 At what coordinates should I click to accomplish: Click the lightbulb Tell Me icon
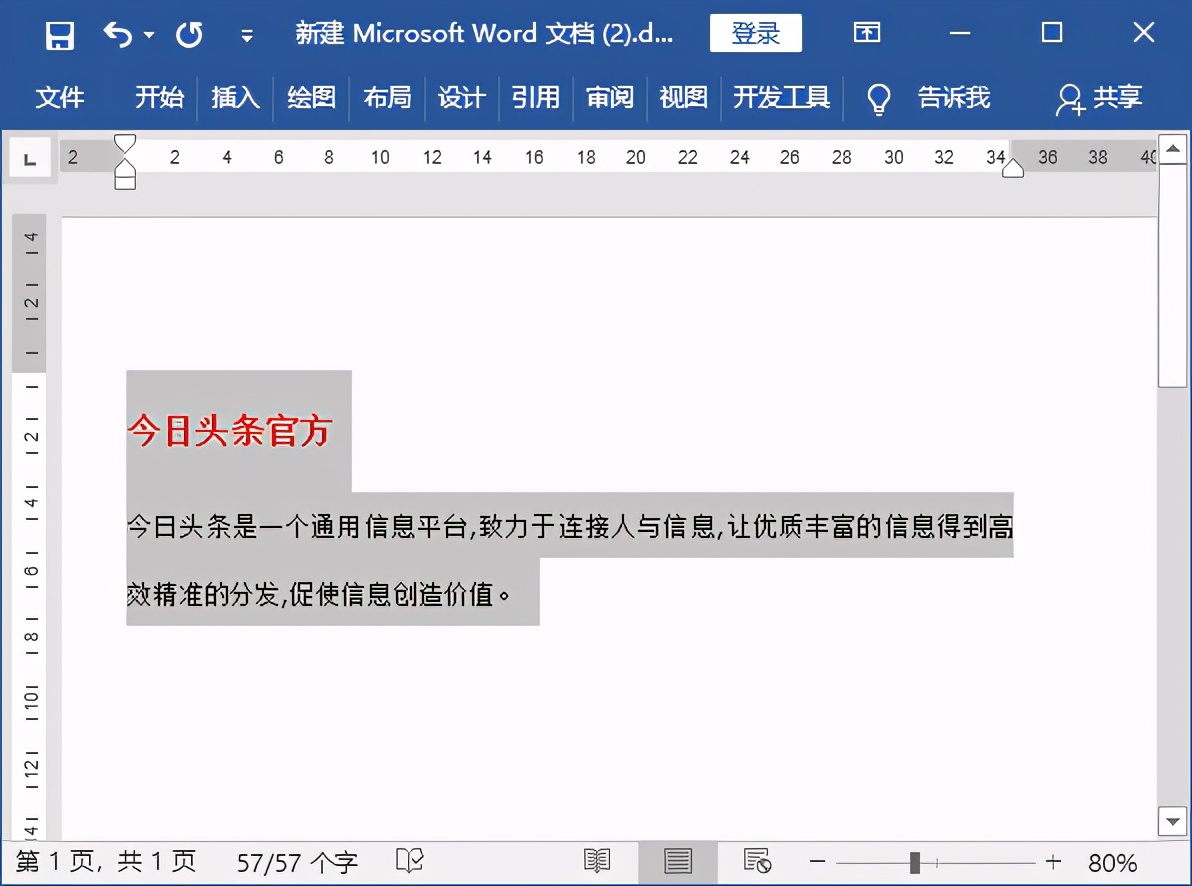click(x=879, y=99)
